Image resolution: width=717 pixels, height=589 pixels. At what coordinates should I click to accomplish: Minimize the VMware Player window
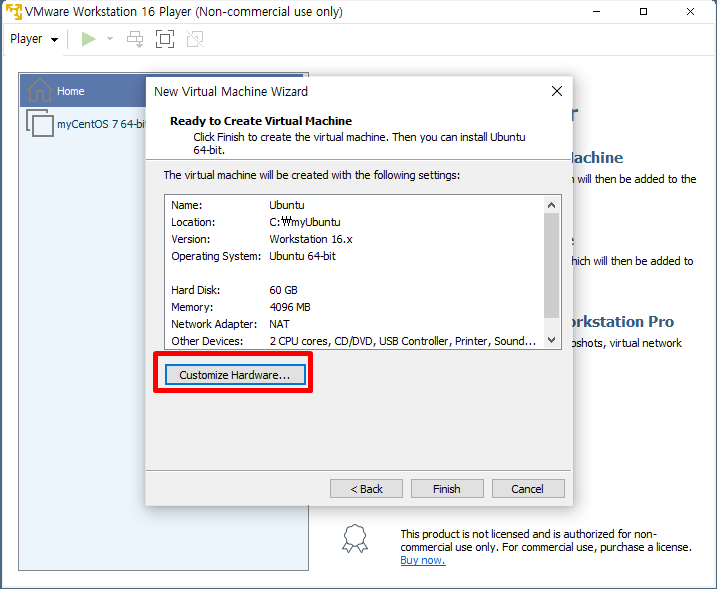tap(596, 11)
